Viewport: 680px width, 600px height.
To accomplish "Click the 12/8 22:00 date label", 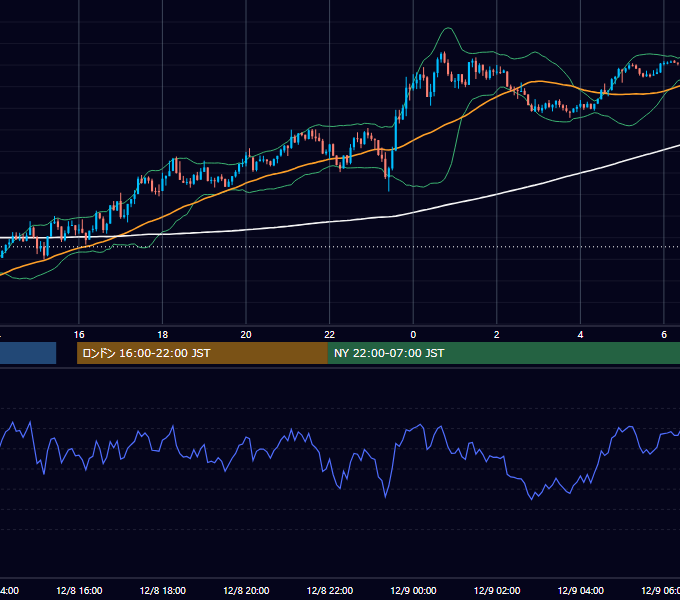I will [x=330, y=591].
